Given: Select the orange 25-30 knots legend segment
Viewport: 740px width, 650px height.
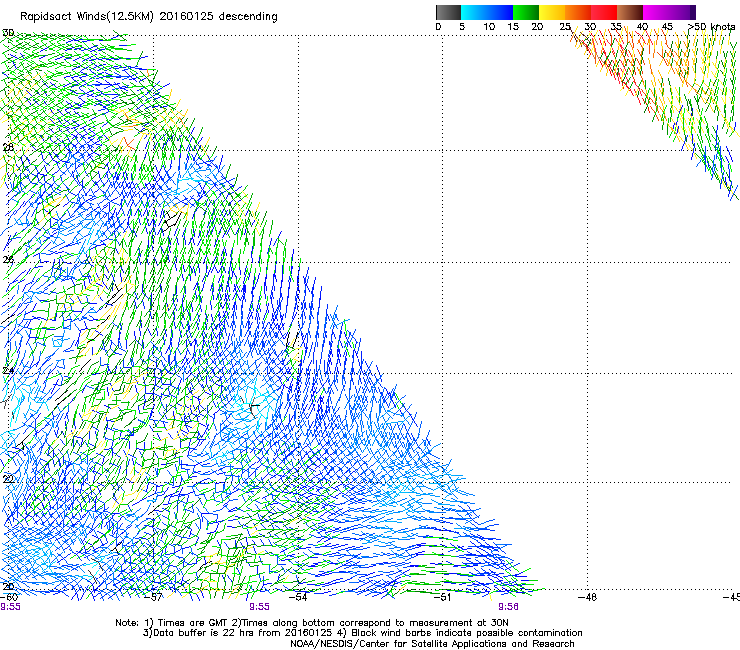Looking at the screenshot, I should (x=578, y=12).
